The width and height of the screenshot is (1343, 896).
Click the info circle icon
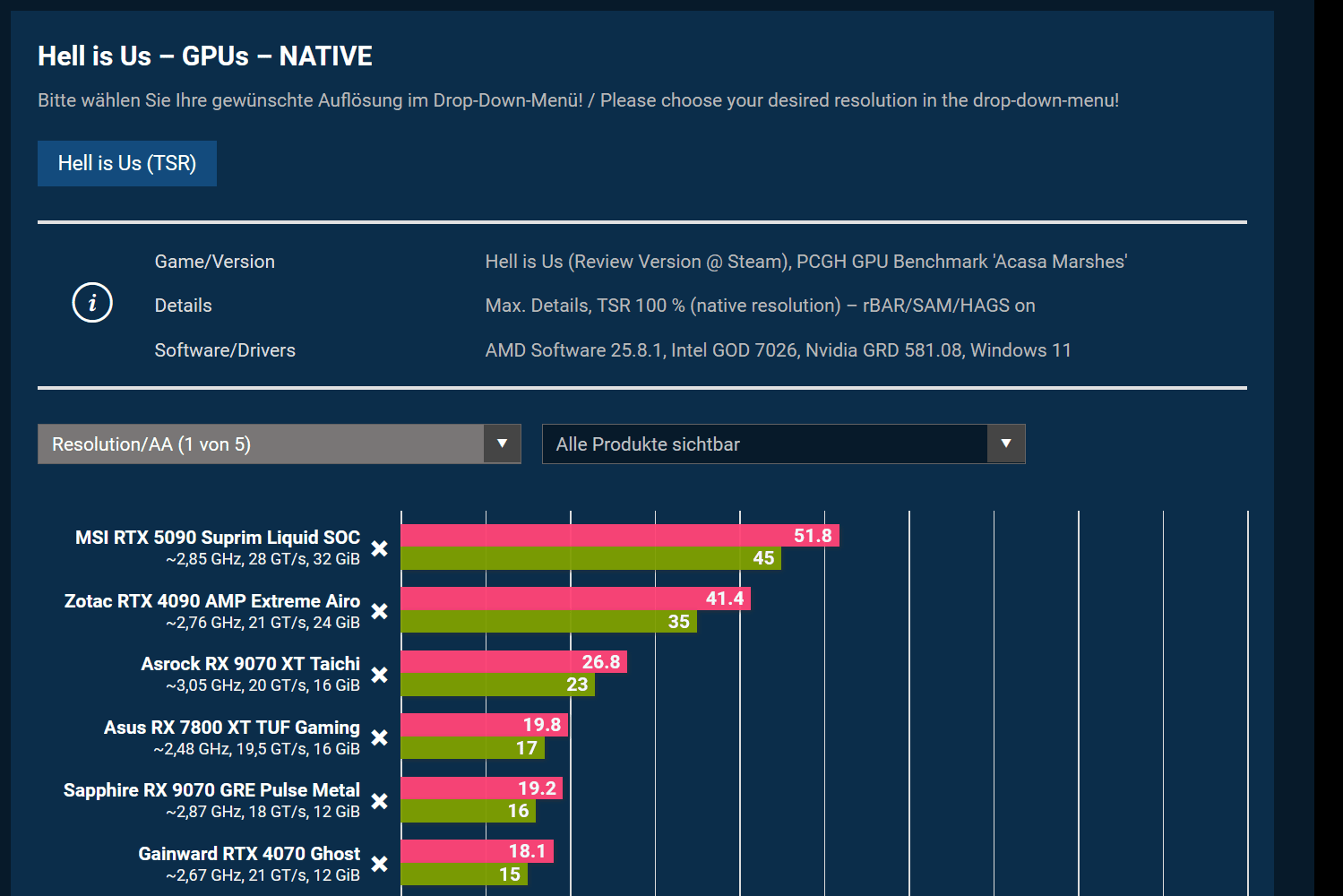(92, 303)
